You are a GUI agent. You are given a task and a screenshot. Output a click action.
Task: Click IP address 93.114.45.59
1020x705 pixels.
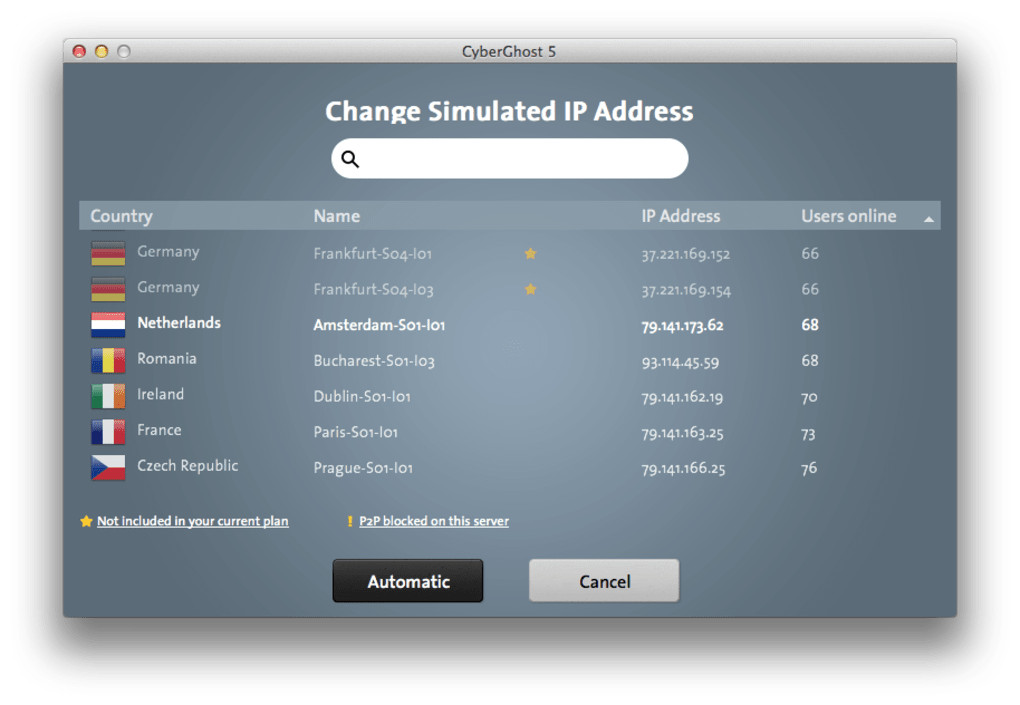click(x=680, y=362)
